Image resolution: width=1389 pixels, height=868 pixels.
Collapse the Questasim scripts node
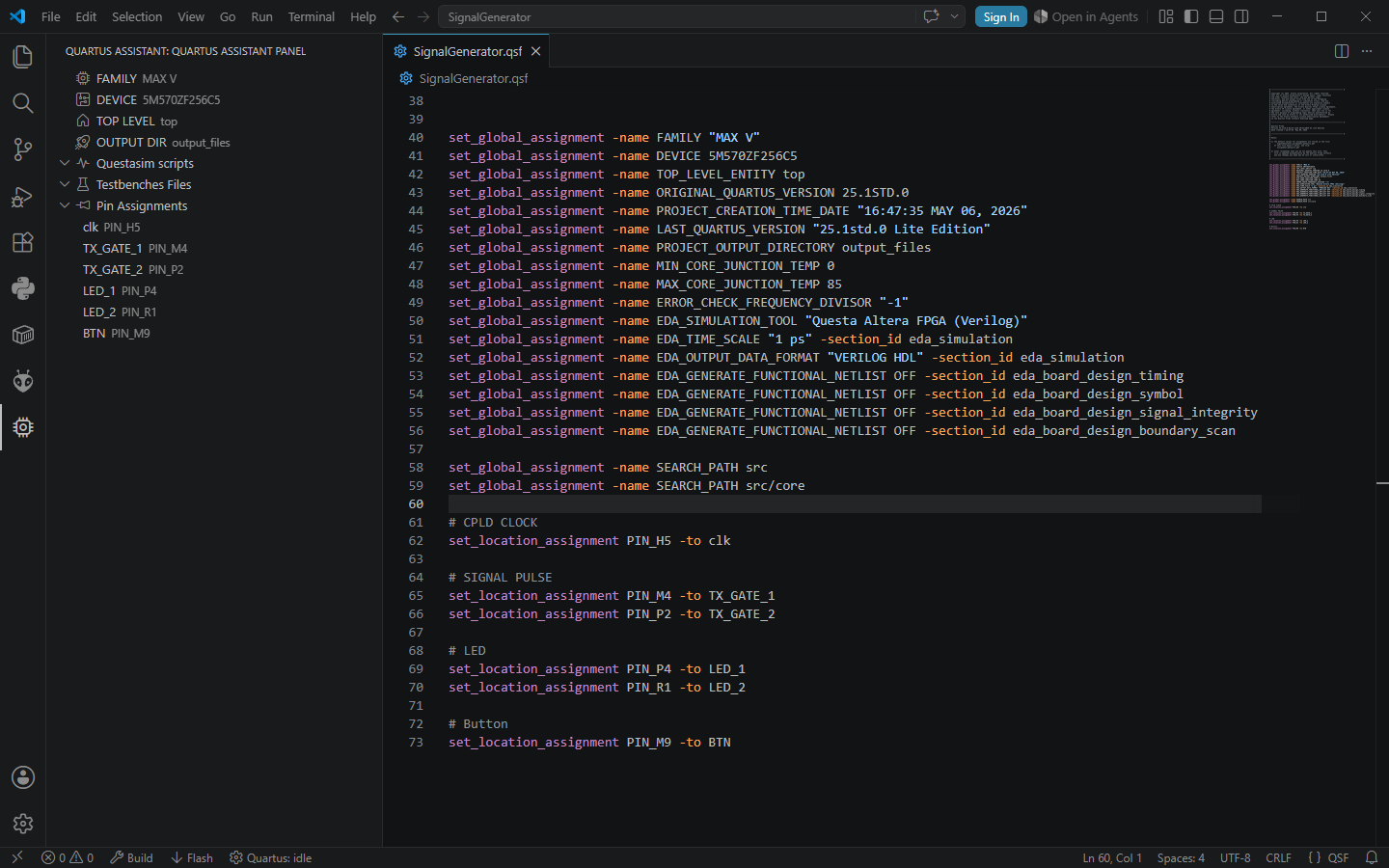pyautogui.click(x=65, y=163)
